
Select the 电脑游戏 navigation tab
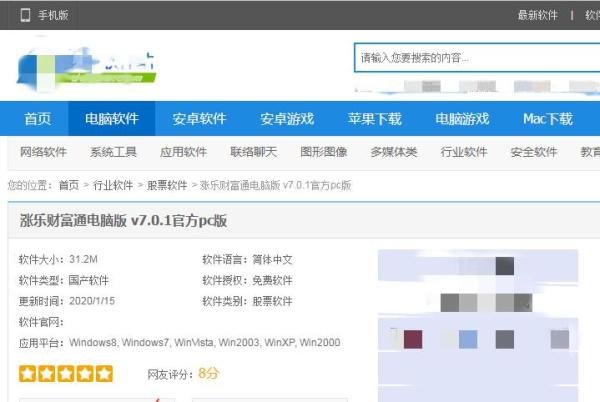462,119
